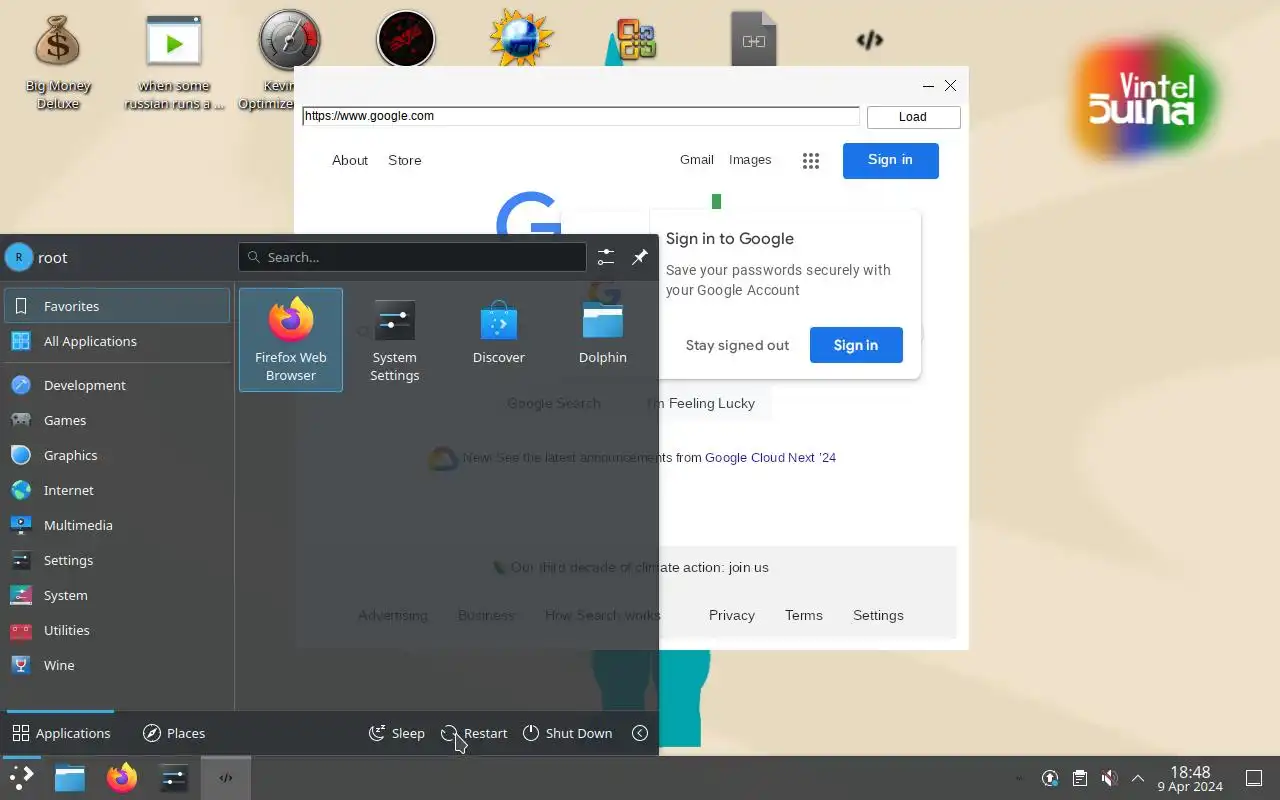
Task: Click the top-right blue Sign in button
Action: 890,160
